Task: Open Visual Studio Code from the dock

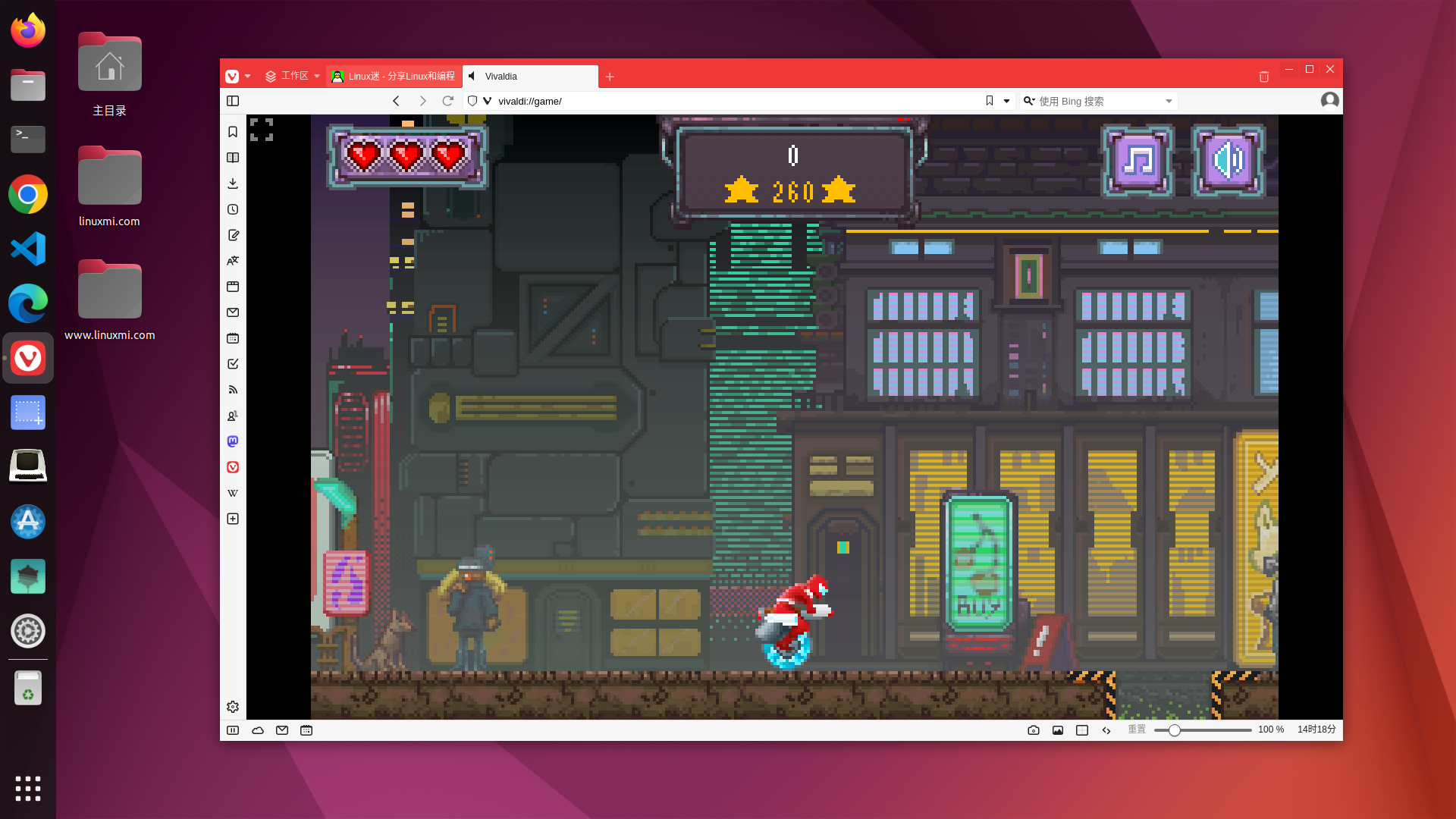Action: (28, 249)
